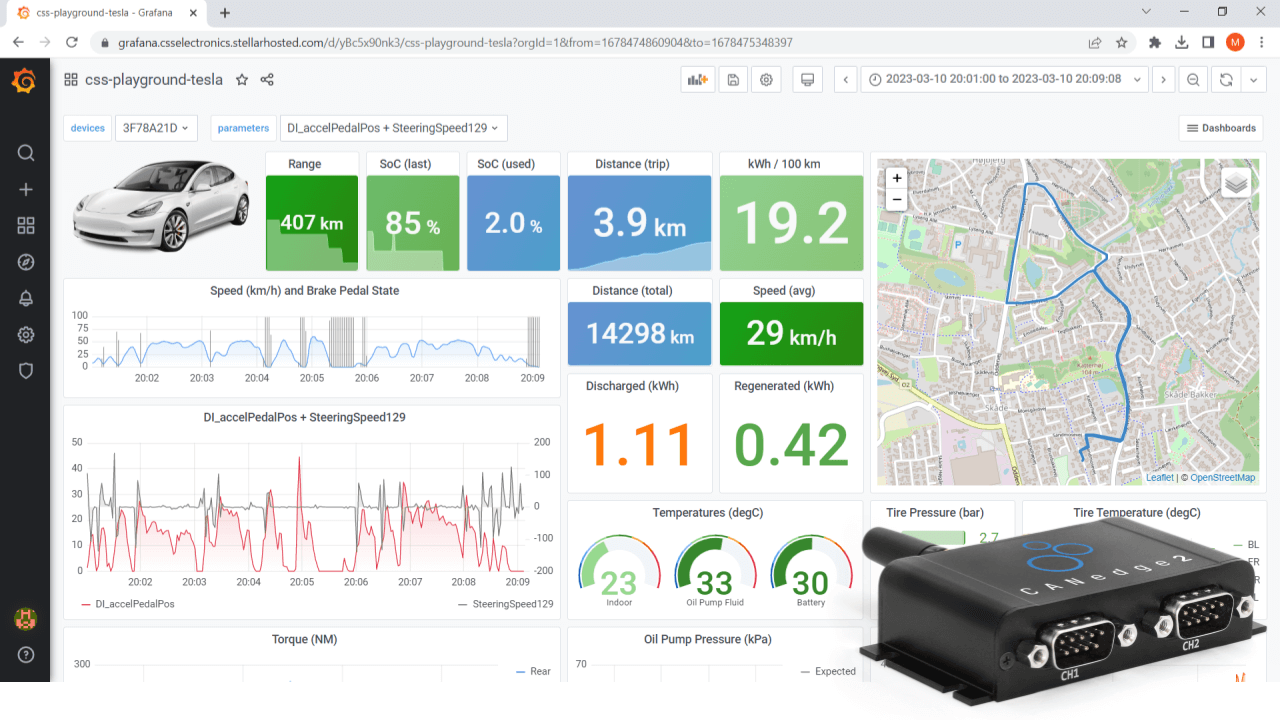Expand the parameters selection dropdown

(392, 128)
